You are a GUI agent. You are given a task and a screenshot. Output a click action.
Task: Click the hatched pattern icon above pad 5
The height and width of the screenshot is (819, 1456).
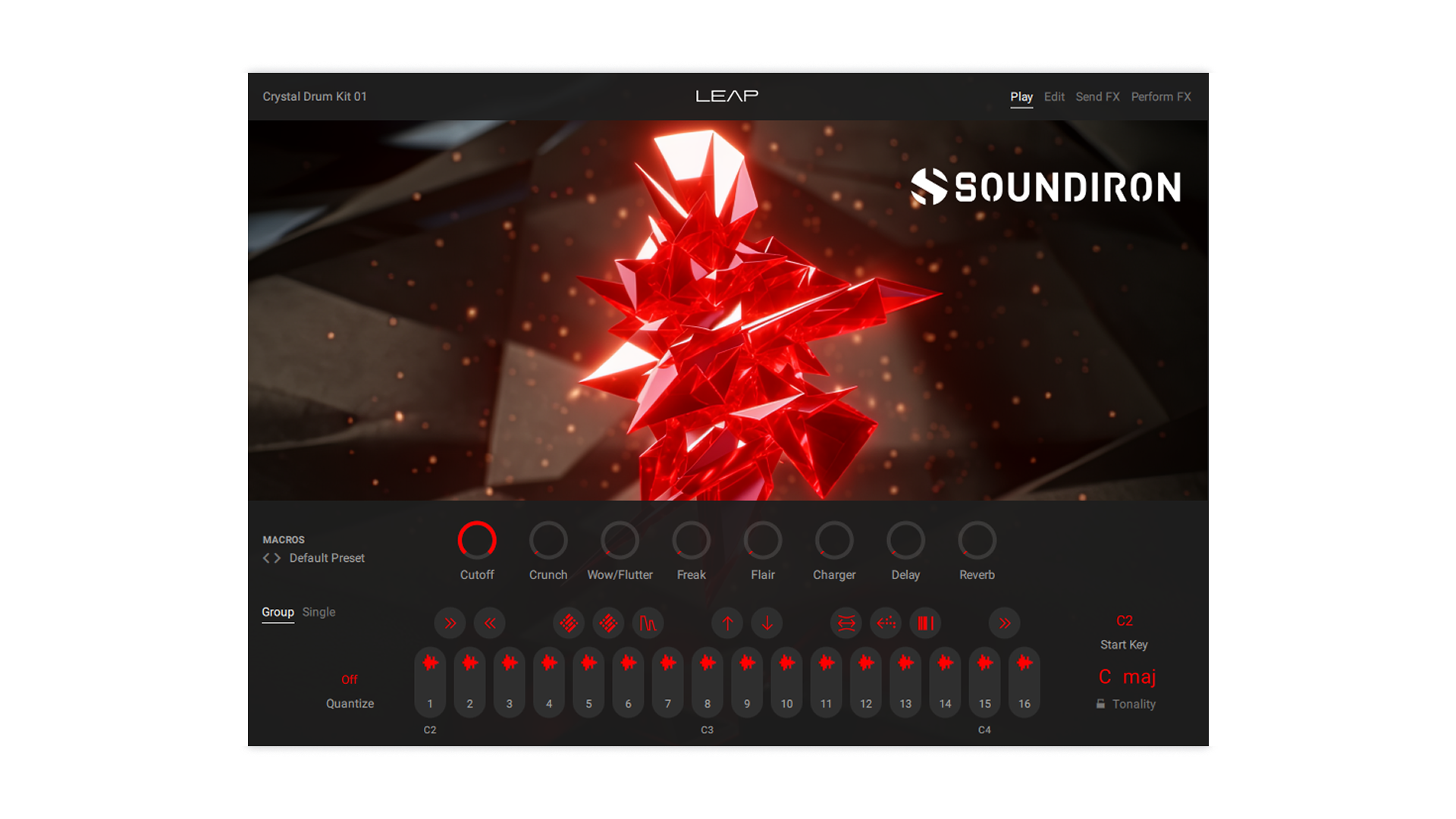pyautogui.click(x=608, y=623)
